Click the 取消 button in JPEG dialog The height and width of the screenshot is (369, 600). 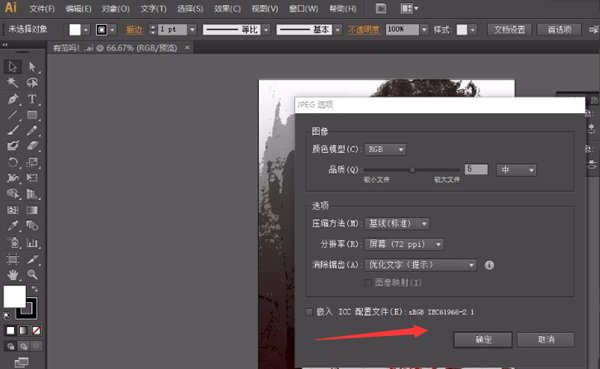pos(546,340)
